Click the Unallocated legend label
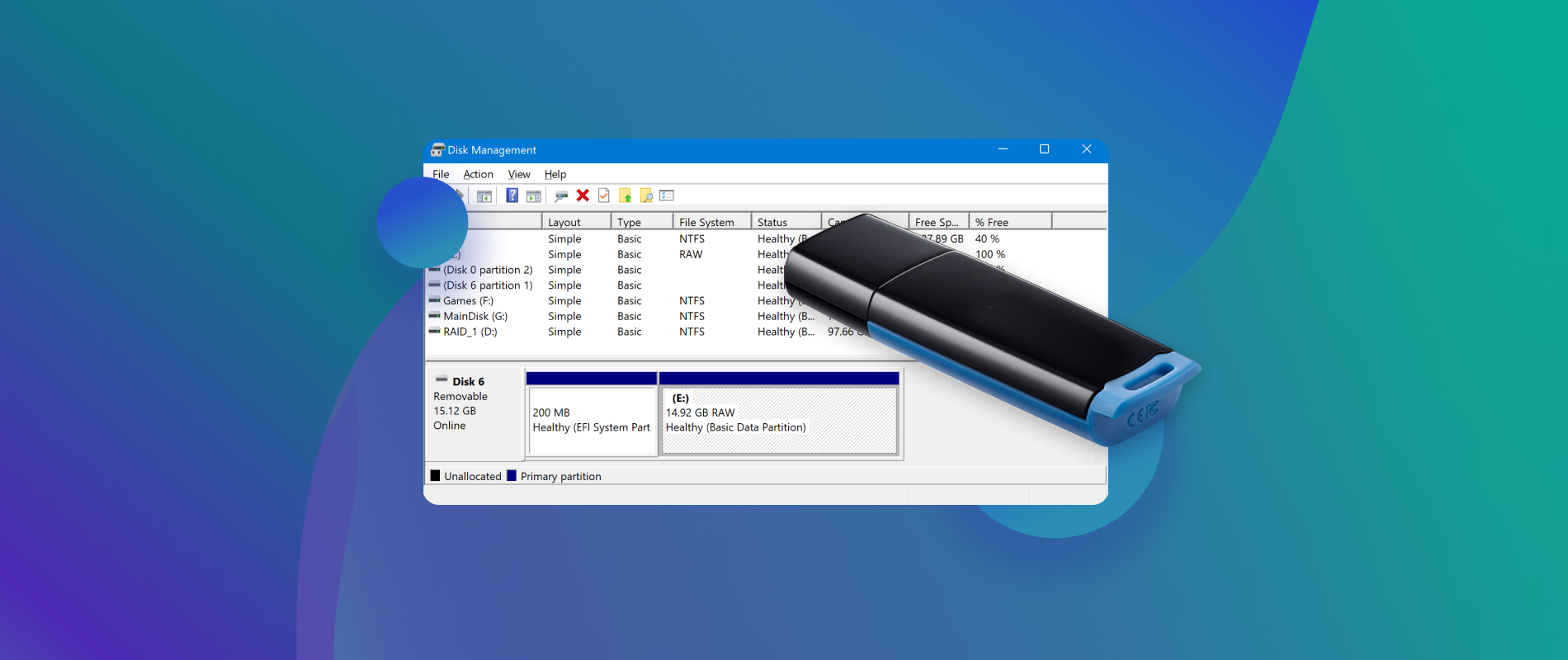 (473, 476)
